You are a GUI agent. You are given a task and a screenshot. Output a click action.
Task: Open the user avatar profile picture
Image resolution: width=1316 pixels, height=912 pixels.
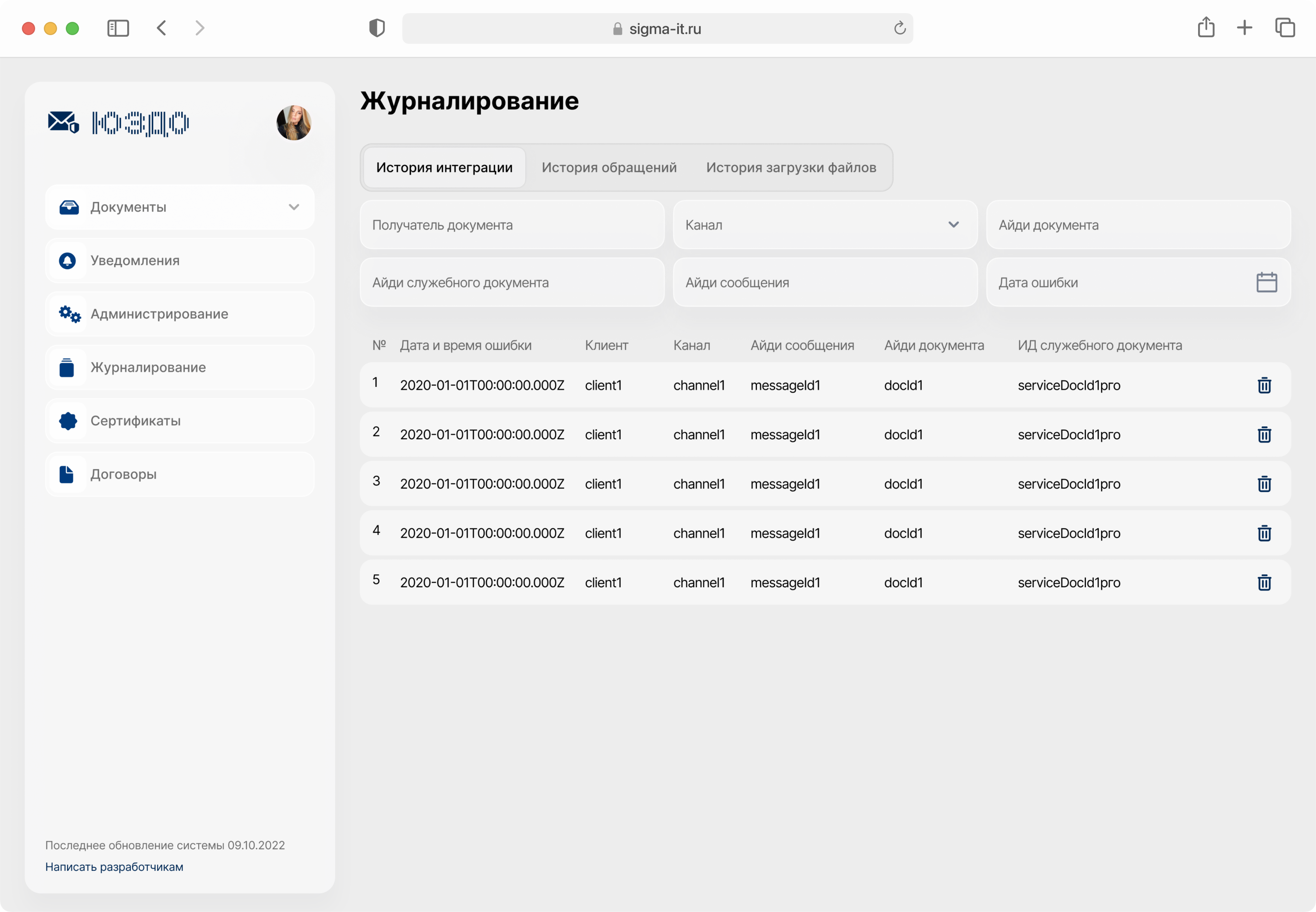pyautogui.click(x=294, y=122)
